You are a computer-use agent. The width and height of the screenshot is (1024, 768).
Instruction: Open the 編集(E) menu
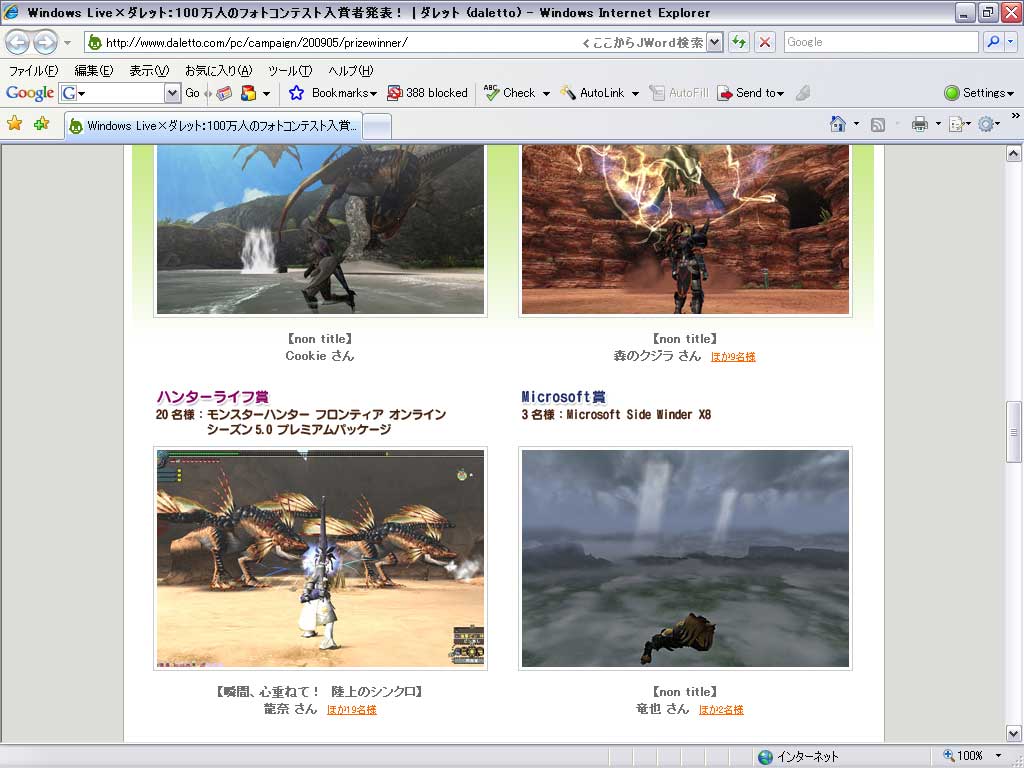(93, 71)
